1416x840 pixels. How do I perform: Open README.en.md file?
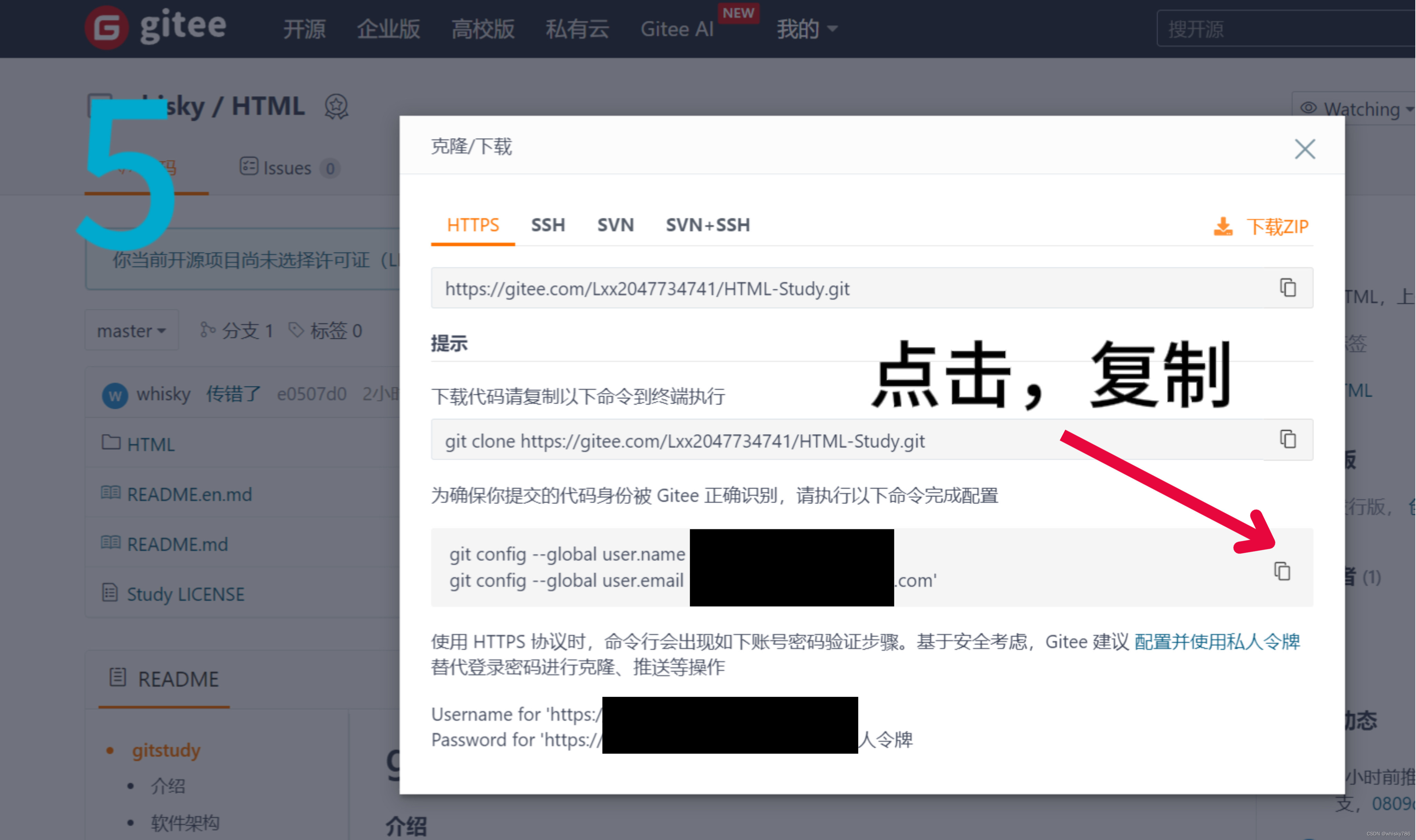(189, 494)
